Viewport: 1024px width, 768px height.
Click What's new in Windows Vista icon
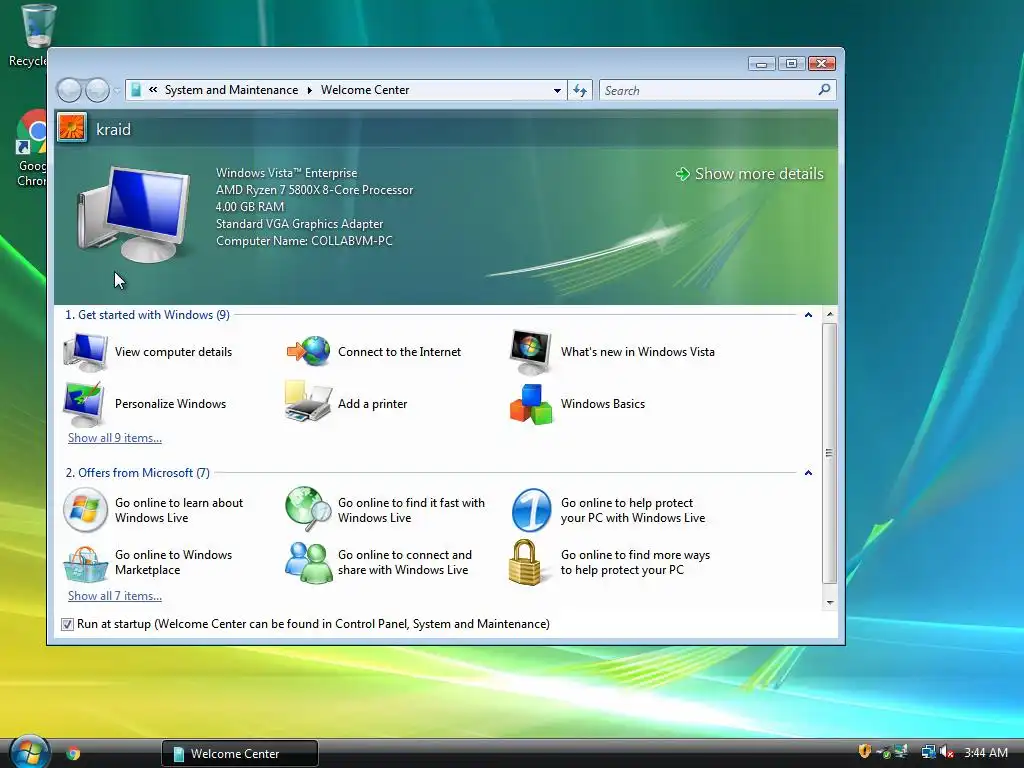point(530,352)
